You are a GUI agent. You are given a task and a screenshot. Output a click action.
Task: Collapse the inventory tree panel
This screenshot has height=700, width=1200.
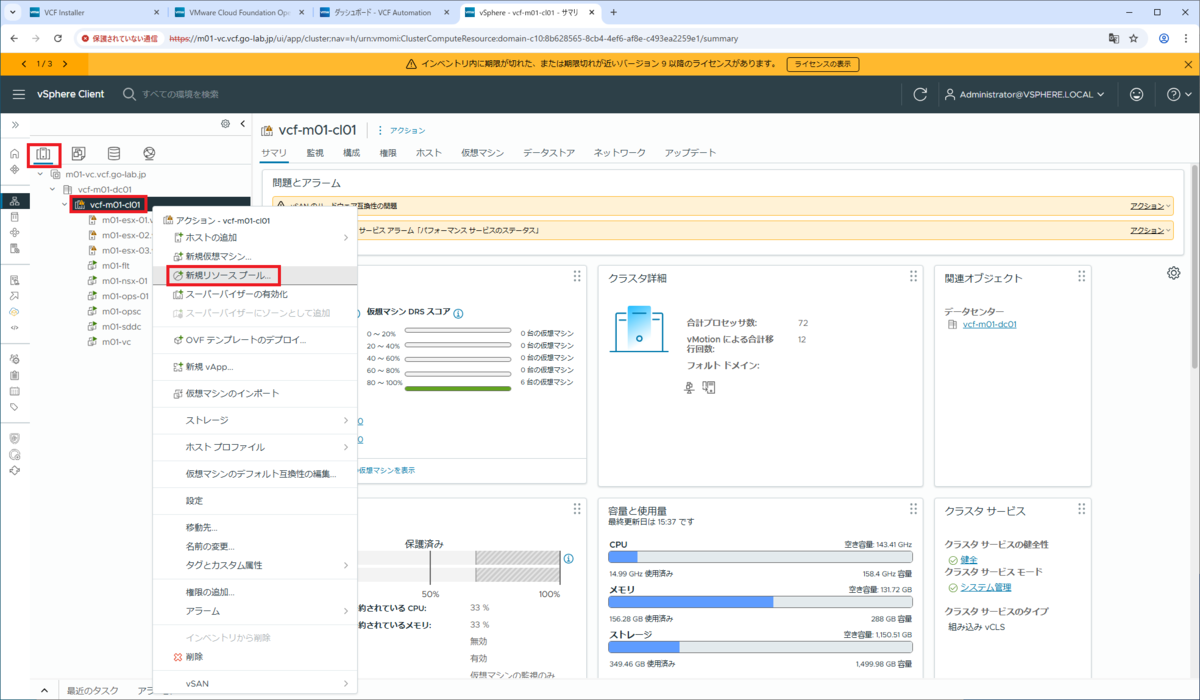click(x=243, y=124)
